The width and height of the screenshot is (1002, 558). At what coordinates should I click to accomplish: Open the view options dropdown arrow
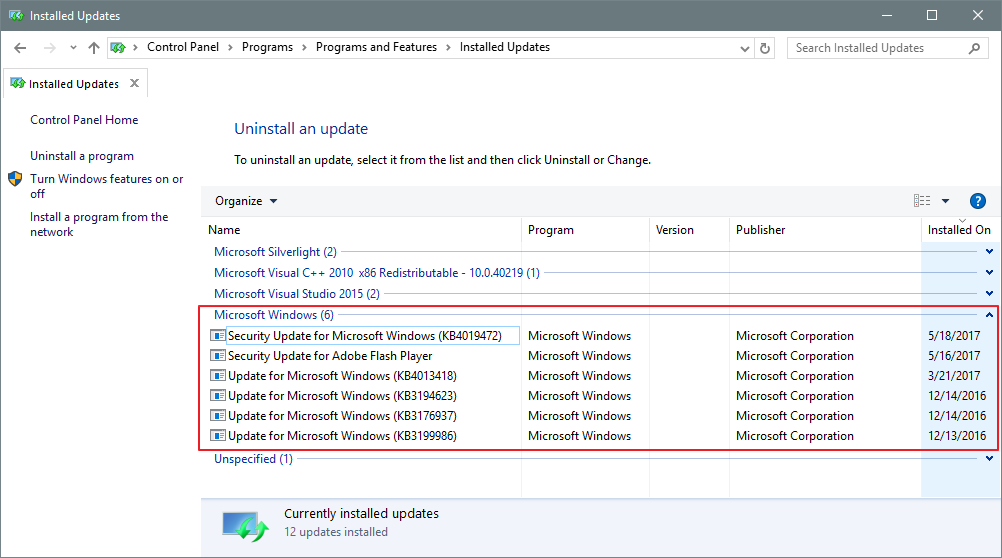(x=945, y=201)
